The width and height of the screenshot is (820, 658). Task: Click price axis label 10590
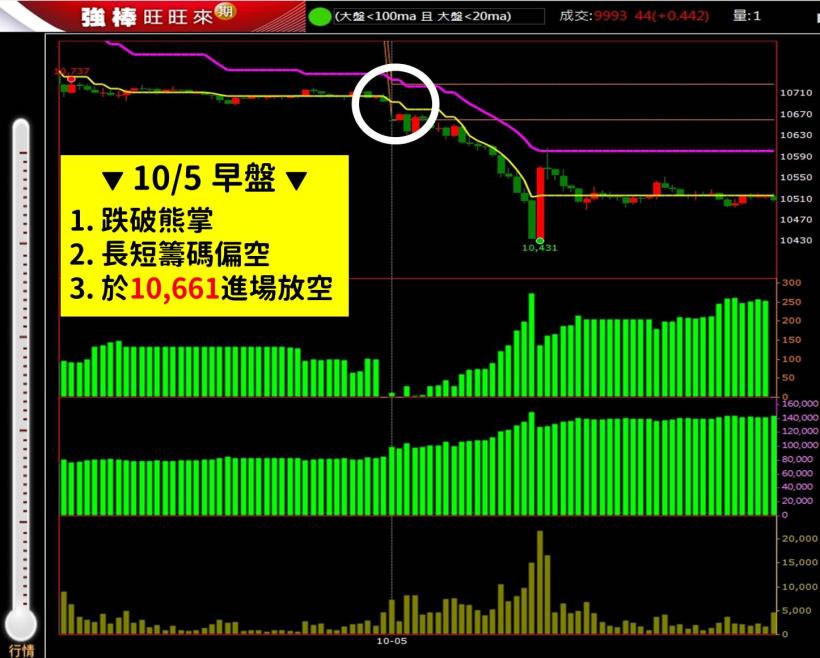pyautogui.click(x=796, y=156)
